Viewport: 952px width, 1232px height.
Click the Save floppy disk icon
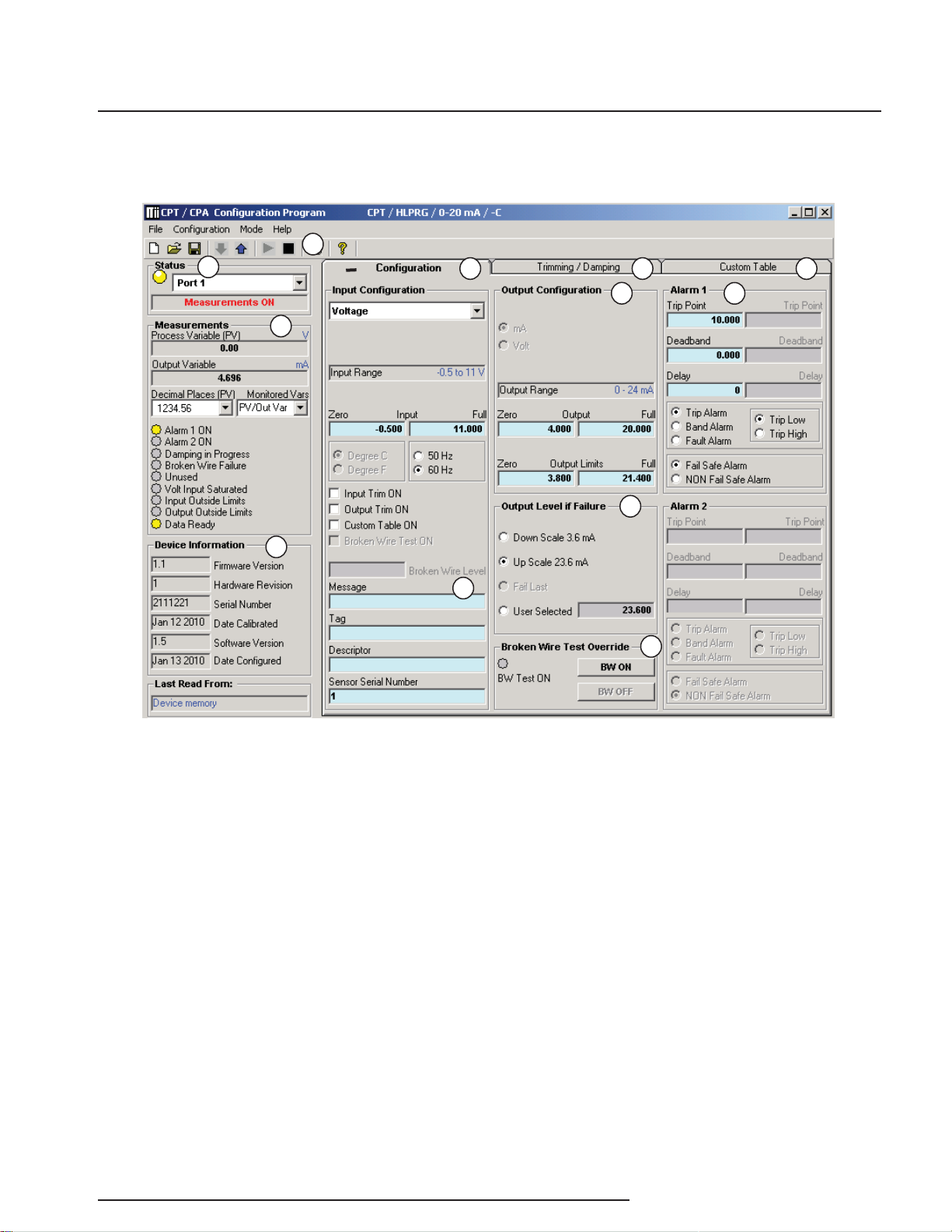(194, 249)
